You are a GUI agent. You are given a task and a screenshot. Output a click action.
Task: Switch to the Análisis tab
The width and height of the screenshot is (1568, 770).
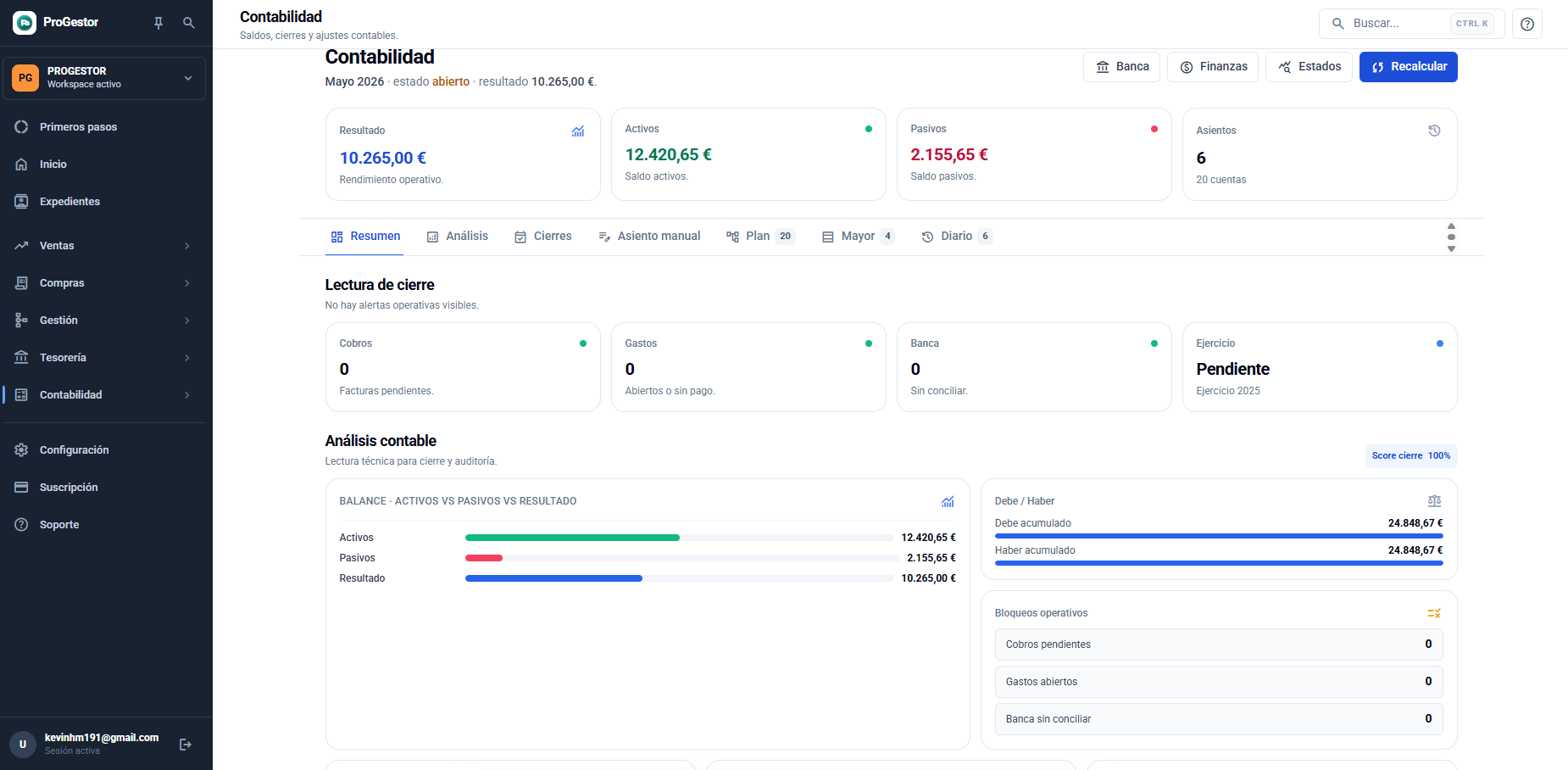pos(458,237)
